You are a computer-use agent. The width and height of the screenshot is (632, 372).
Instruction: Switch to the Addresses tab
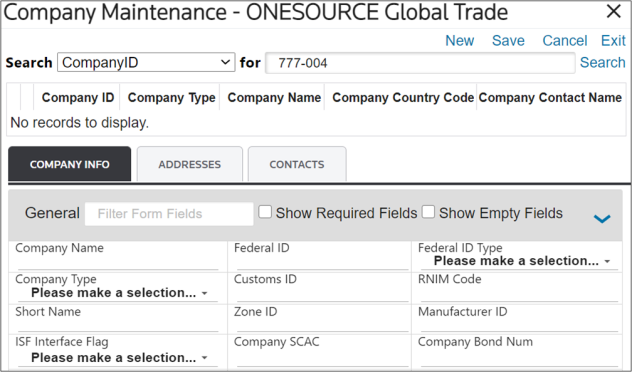189,164
